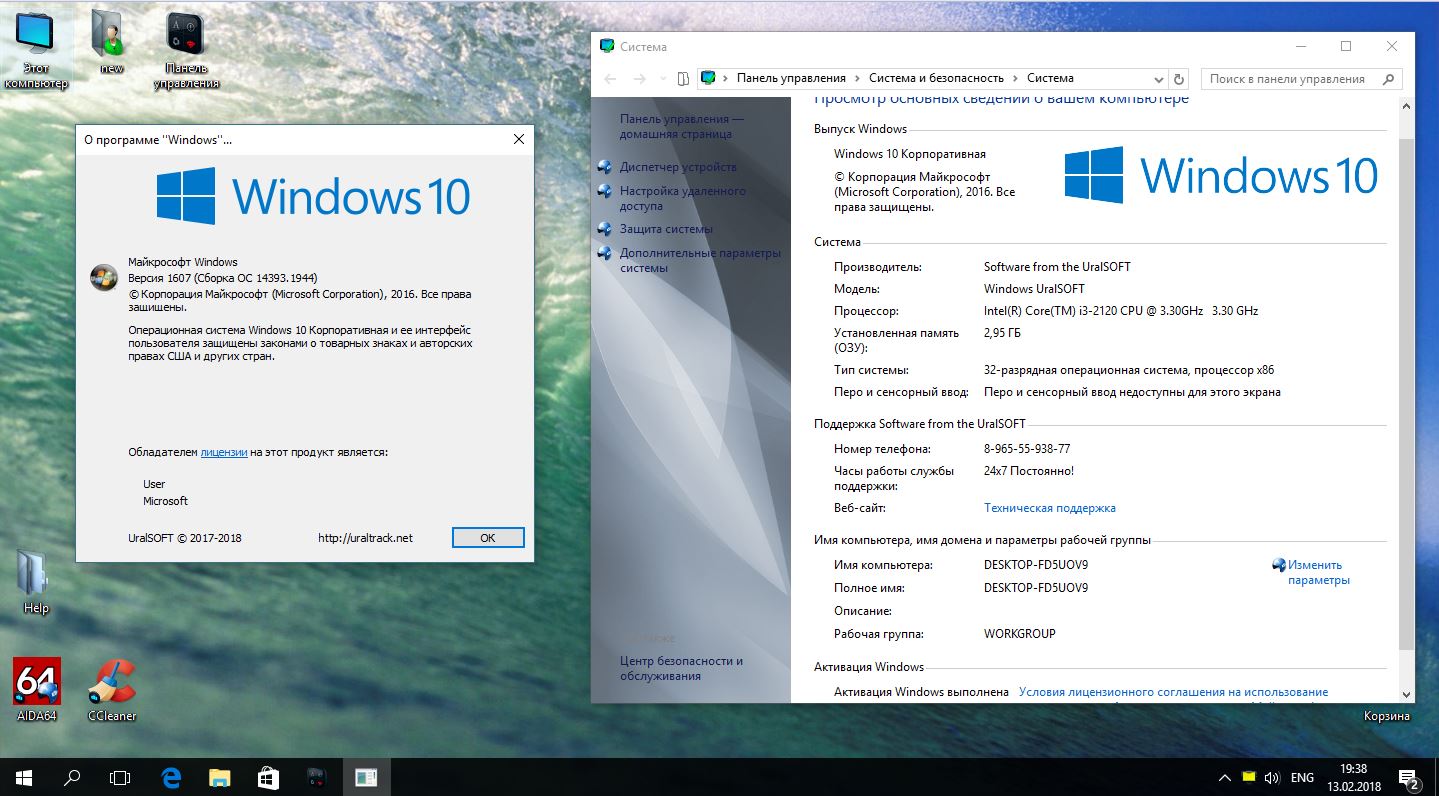1439x796 pixels.
Task: Click 'http://uraltrack.net' in About Windows dialog
Action: [x=365, y=538]
